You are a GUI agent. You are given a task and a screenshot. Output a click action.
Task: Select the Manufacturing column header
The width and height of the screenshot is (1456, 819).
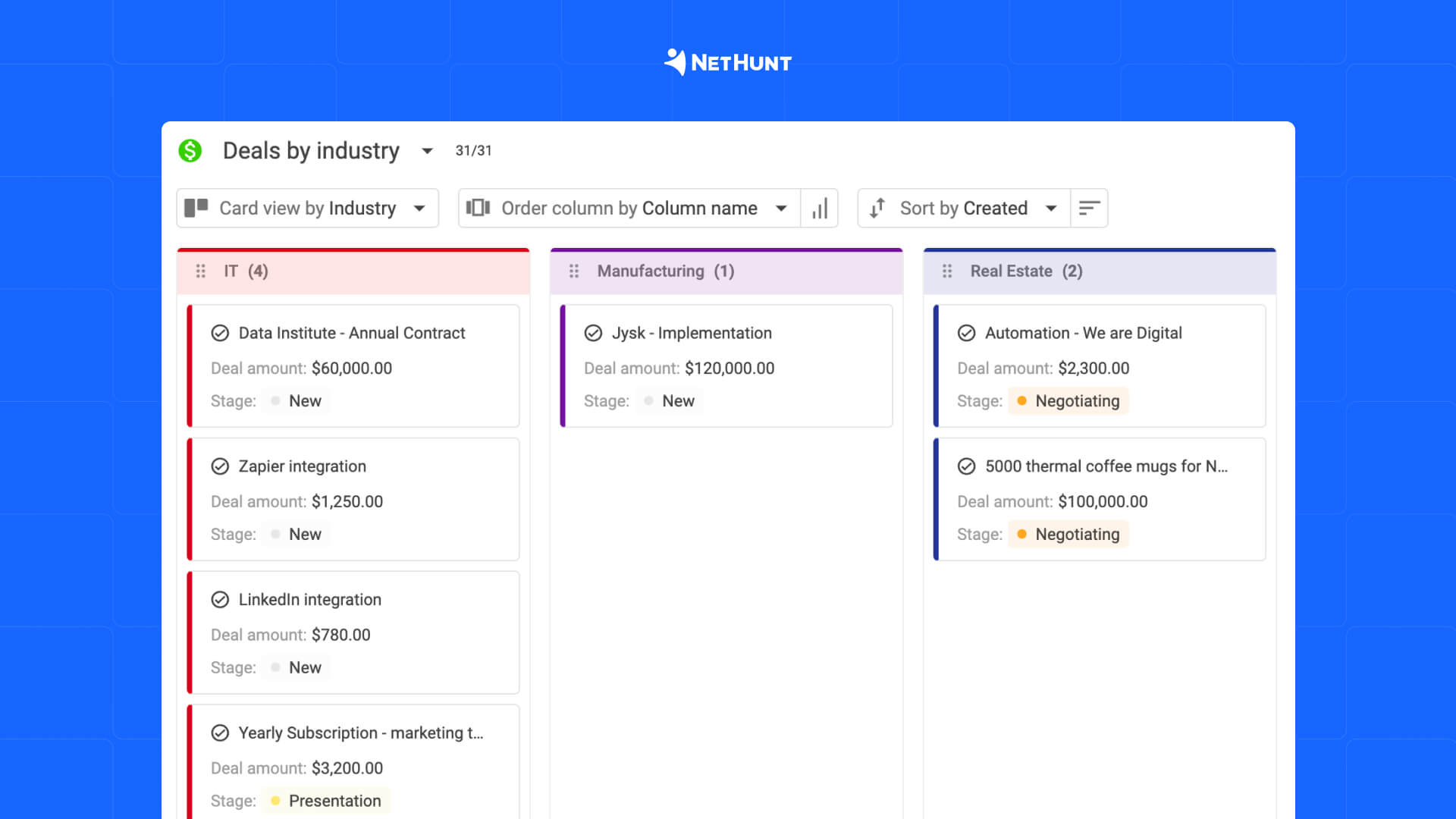coord(665,271)
